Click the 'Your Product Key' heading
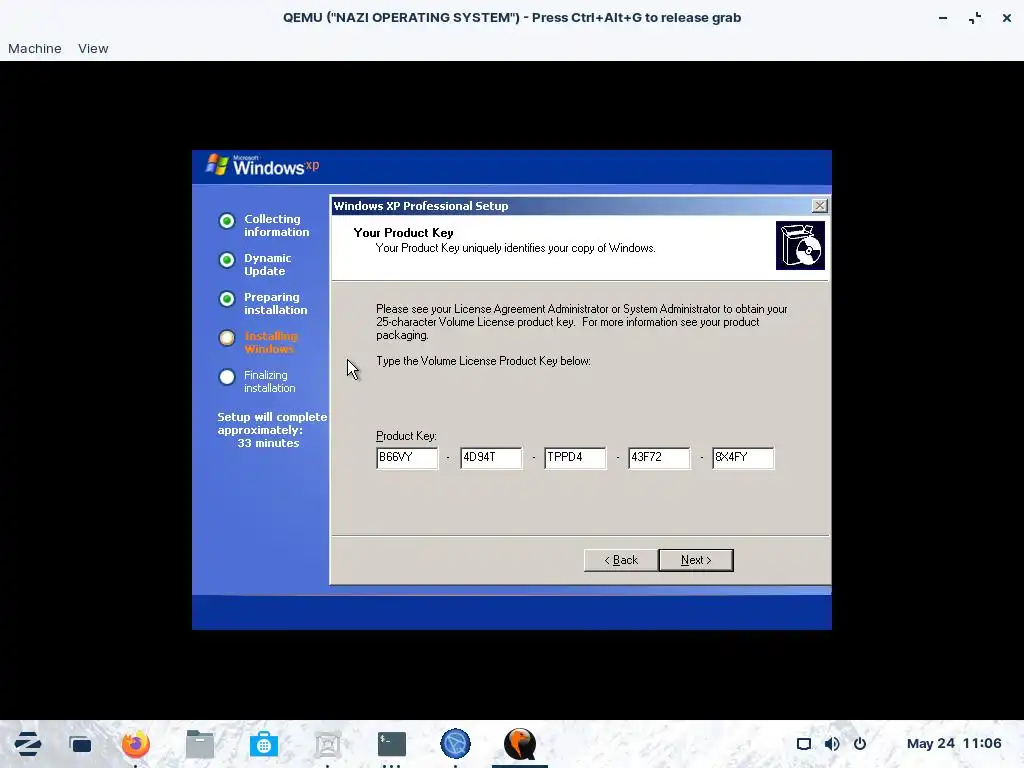This screenshot has height=768, width=1024. [404, 233]
